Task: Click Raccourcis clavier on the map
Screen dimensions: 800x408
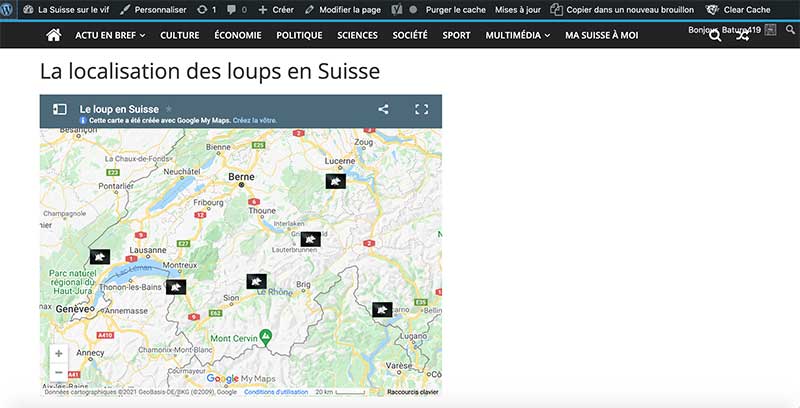Action: (x=413, y=392)
